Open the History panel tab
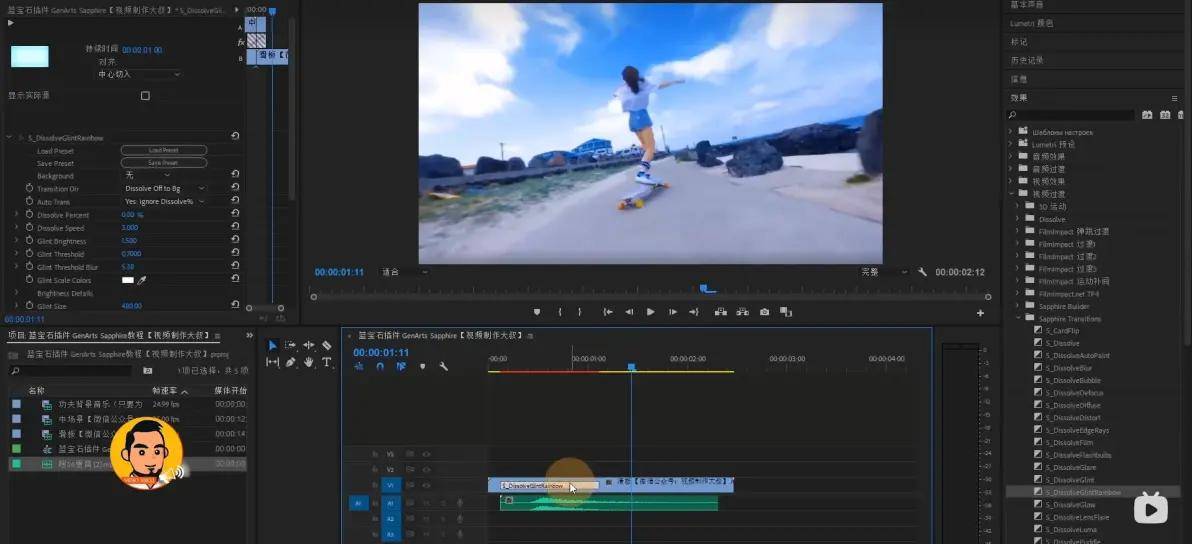Screen dimensions: 1192x544 (x=1027, y=60)
